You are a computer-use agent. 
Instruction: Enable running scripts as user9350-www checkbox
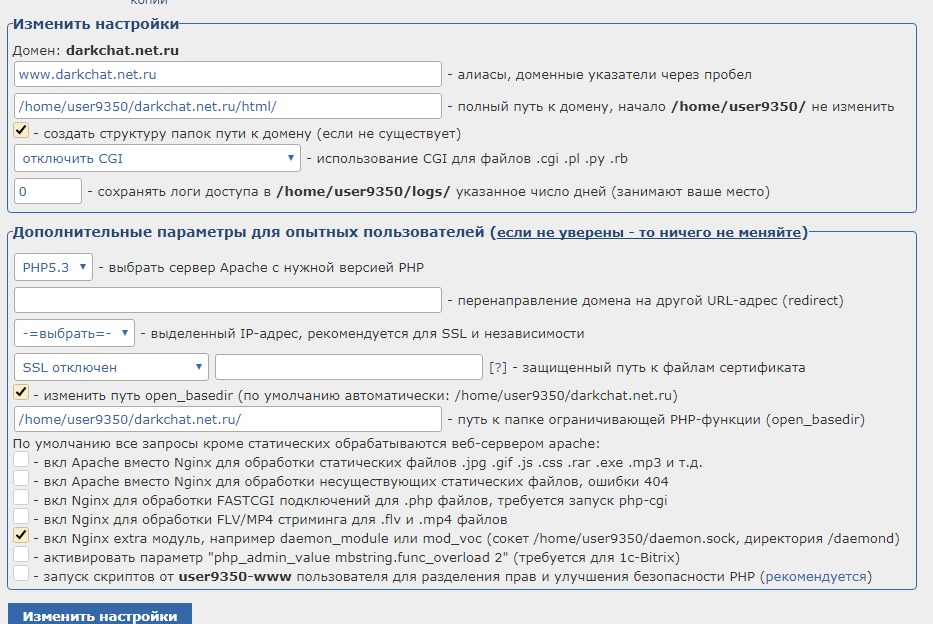(x=21, y=574)
